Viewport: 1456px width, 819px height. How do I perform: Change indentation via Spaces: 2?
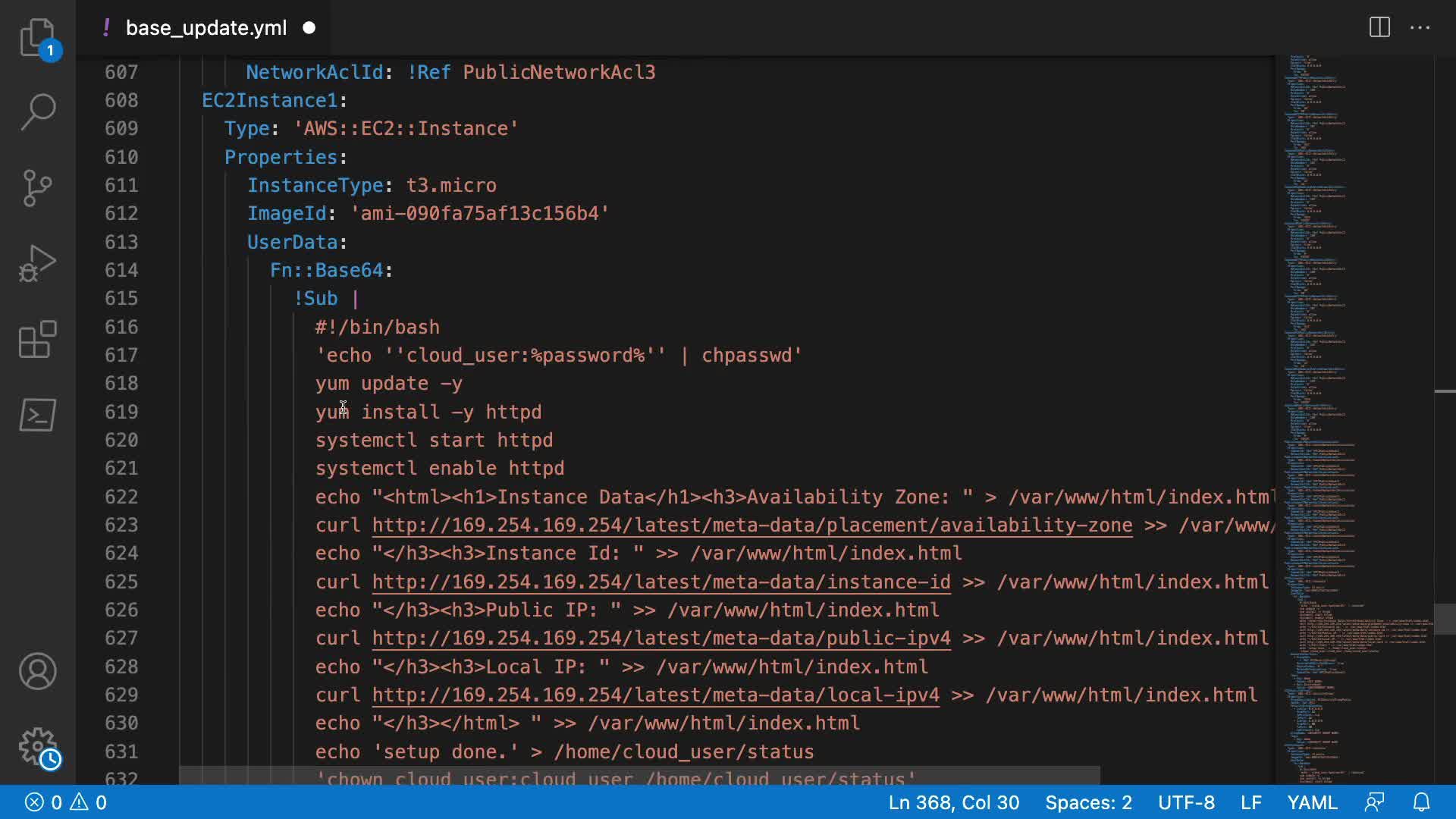click(x=1088, y=802)
